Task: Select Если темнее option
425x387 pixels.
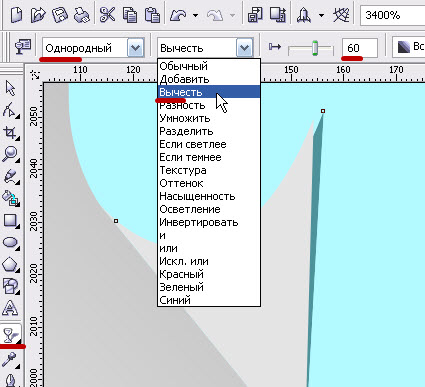Action: 209,157
